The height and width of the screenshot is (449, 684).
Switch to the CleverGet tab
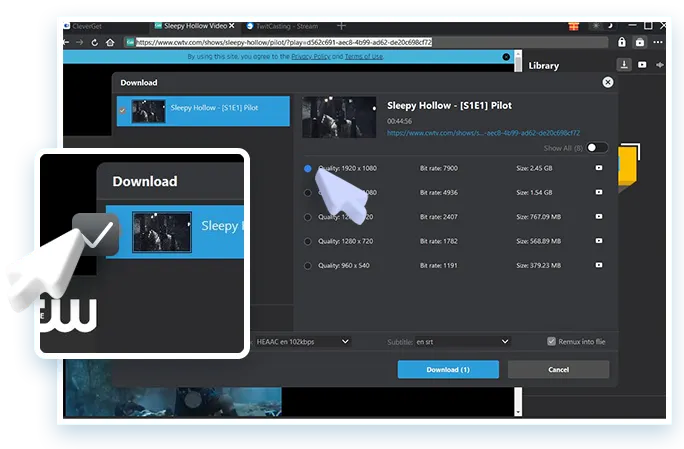[x=83, y=26]
